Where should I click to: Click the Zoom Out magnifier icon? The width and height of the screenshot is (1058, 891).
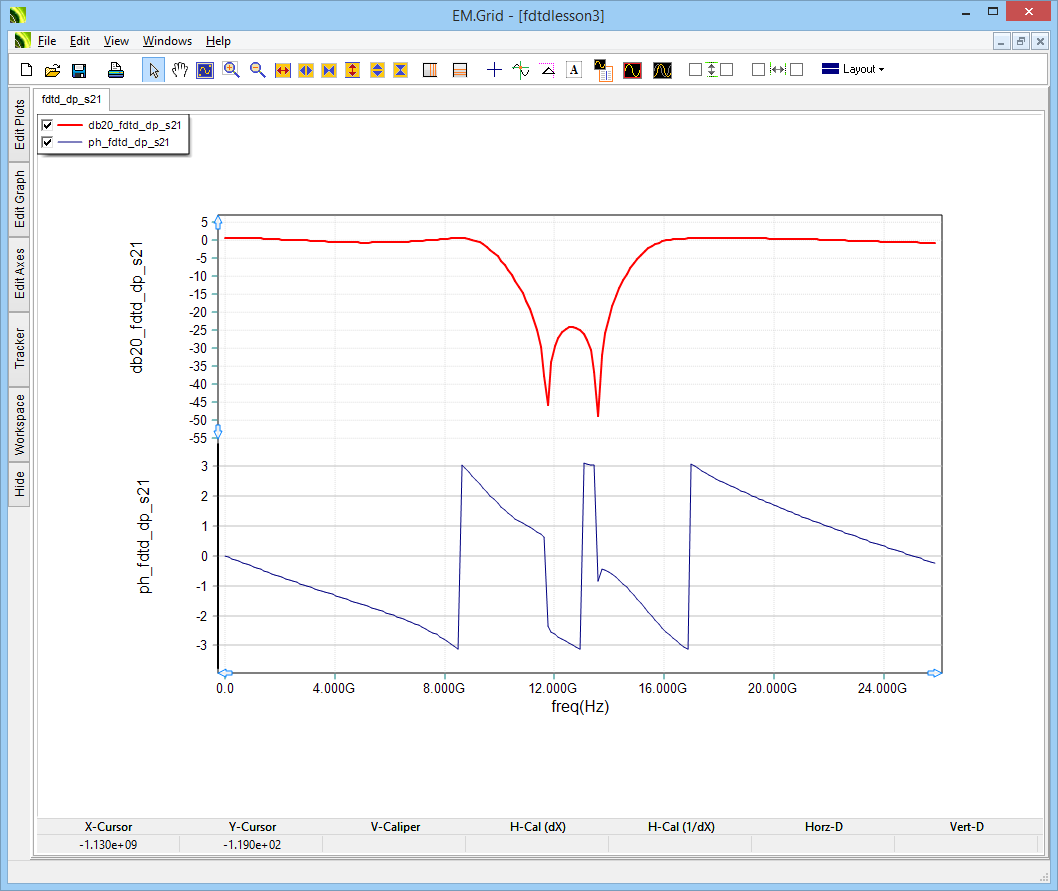pos(257,70)
